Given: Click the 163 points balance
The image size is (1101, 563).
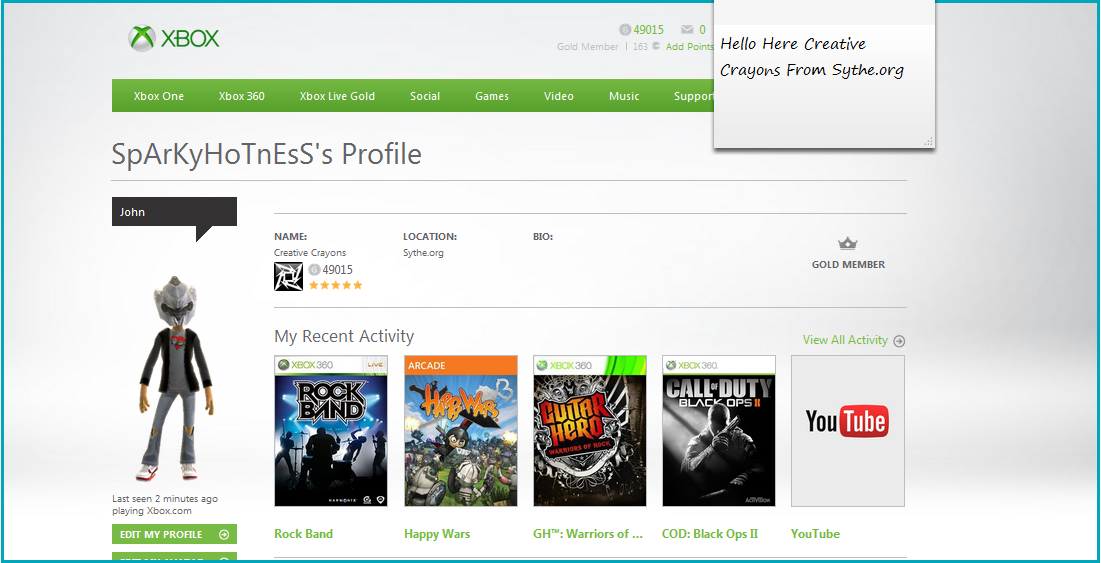Looking at the screenshot, I should tap(640, 47).
